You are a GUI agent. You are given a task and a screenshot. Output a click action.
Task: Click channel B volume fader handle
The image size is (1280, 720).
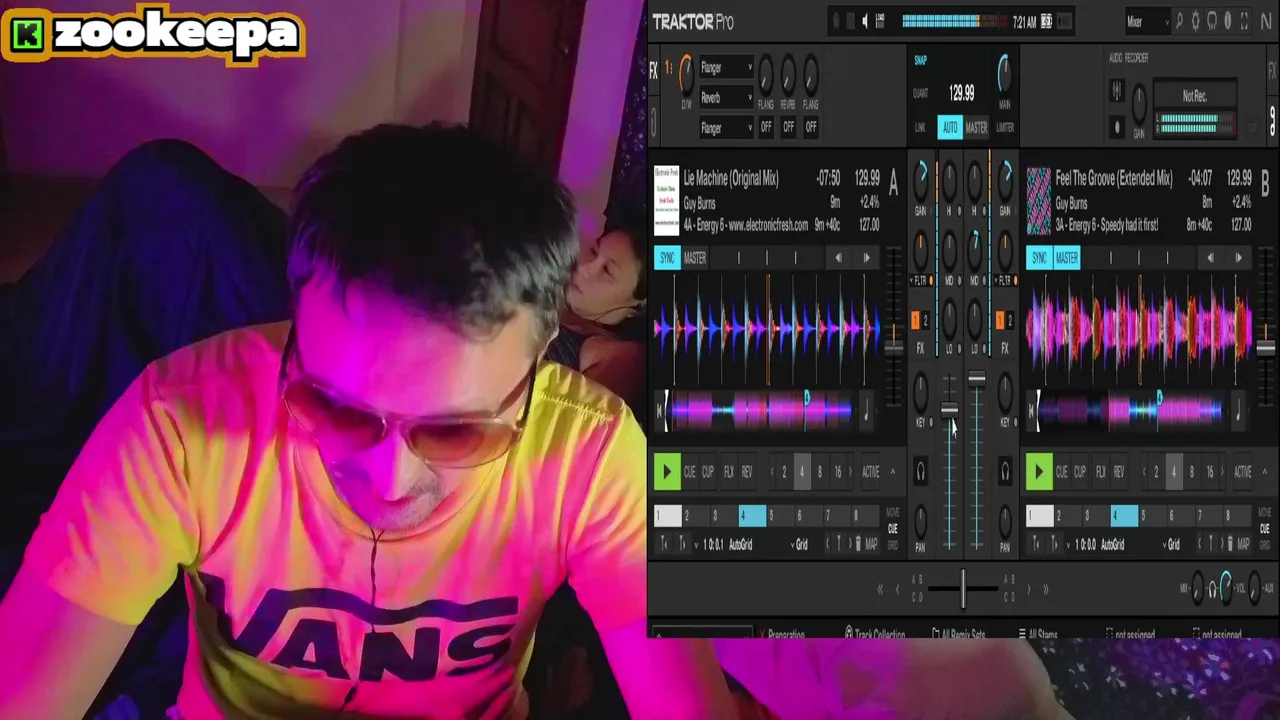(977, 379)
